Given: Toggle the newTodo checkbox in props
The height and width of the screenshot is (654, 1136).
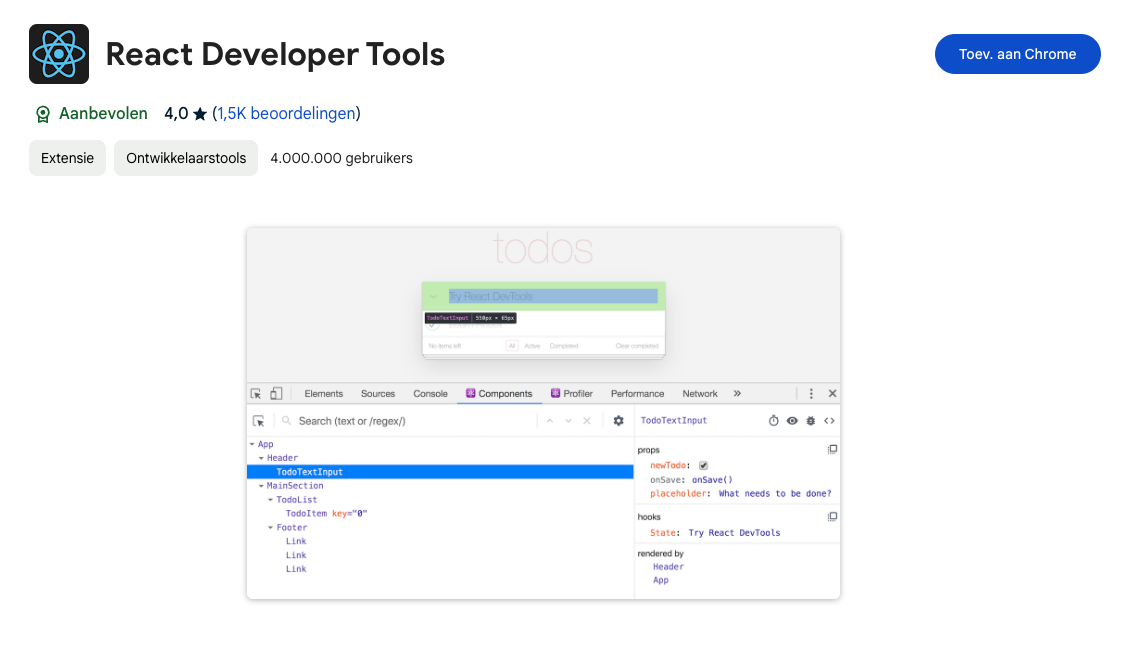Looking at the screenshot, I should [703, 466].
